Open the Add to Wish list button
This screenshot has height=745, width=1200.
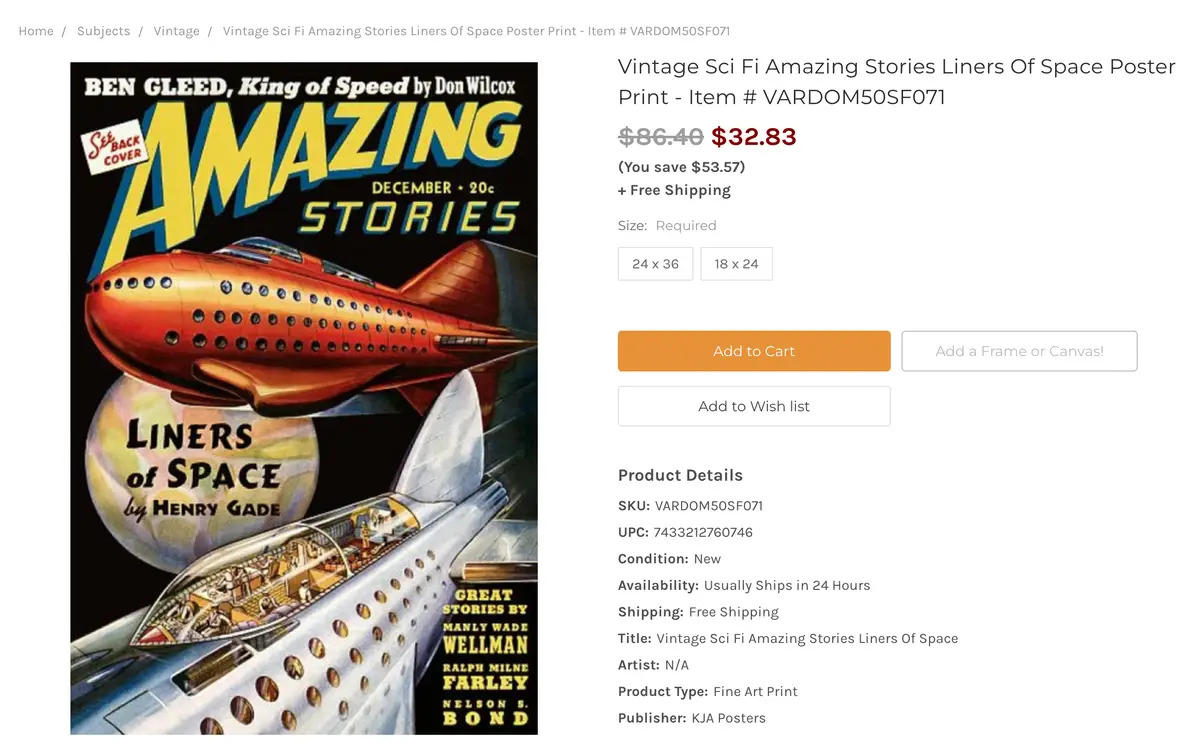754,406
